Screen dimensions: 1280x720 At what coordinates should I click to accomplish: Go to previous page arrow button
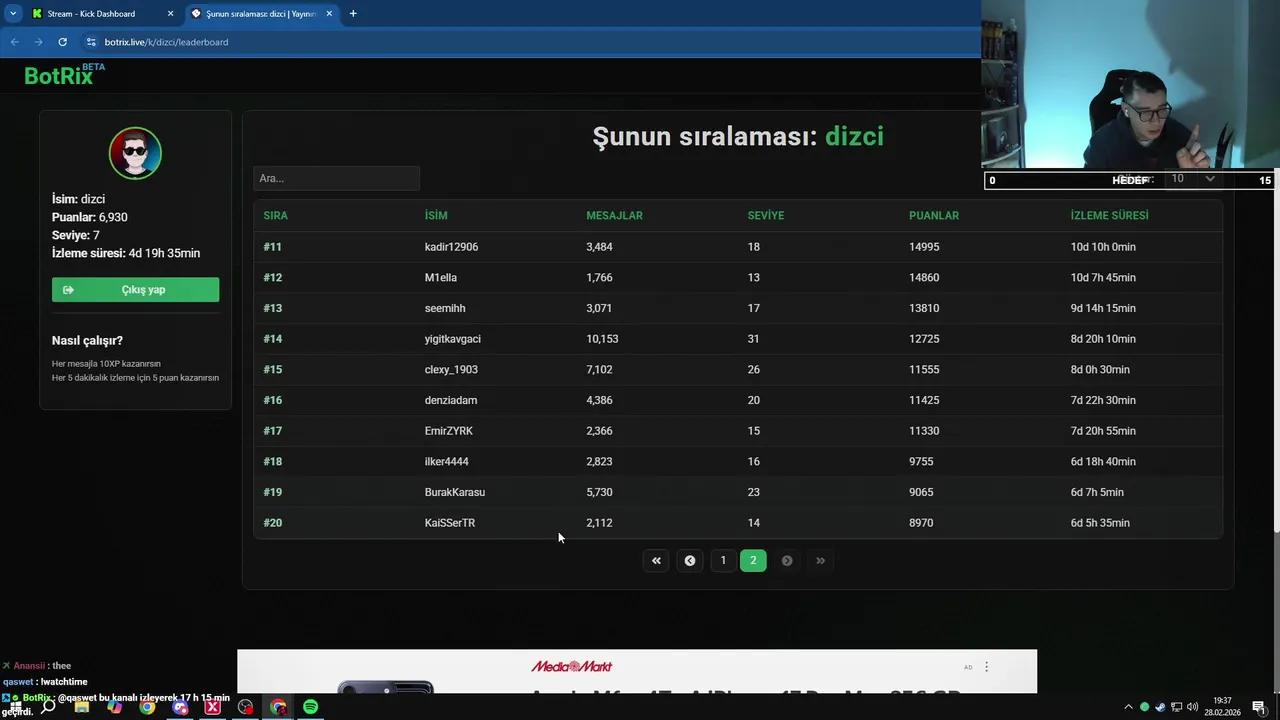tap(689, 560)
